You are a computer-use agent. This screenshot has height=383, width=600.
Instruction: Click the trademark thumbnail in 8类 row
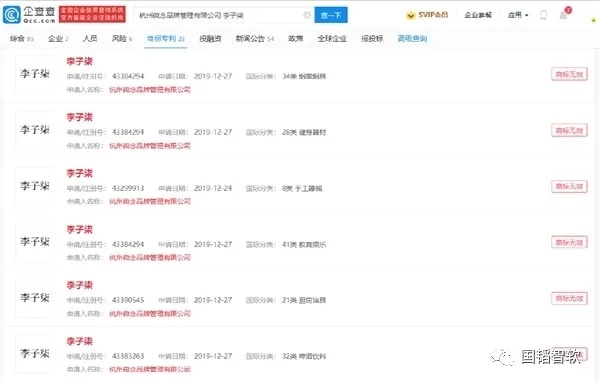pos(34,186)
